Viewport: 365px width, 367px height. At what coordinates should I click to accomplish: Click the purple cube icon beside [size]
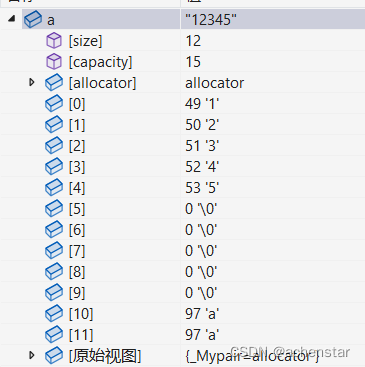[54, 41]
